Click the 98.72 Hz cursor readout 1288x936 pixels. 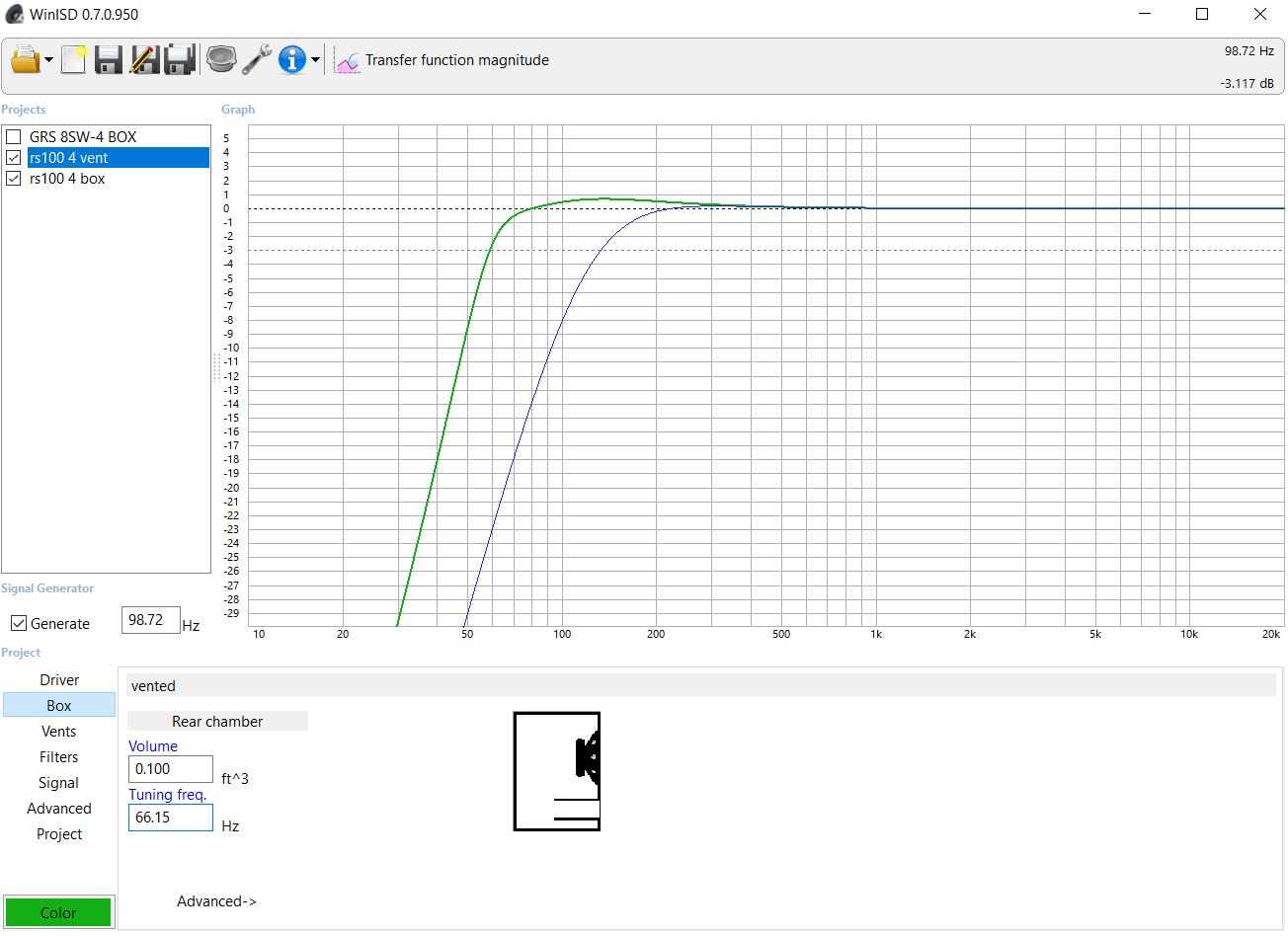(x=1249, y=51)
